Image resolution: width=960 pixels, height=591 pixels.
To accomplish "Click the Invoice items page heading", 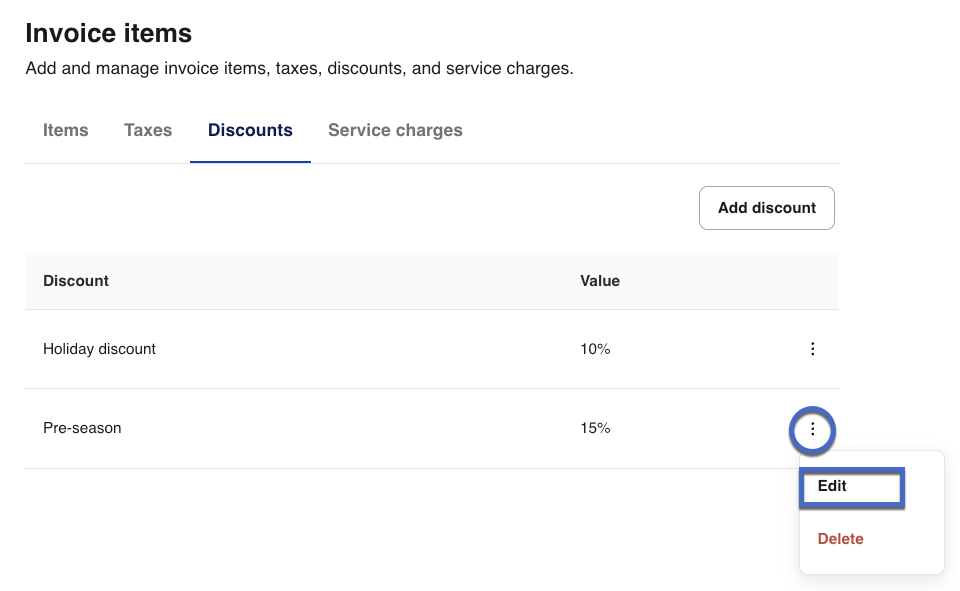I will coord(108,33).
